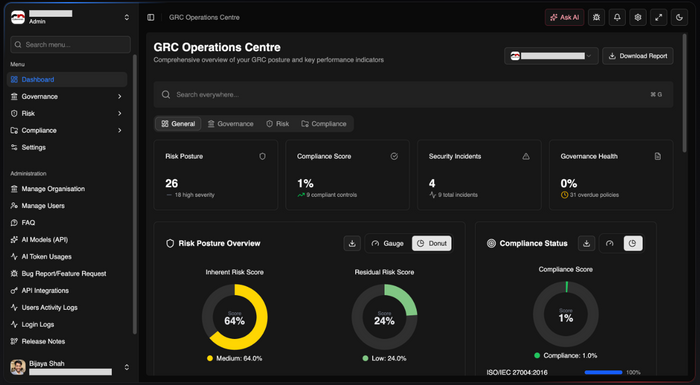Open the settings gear icon in header
700x385 pixels.
pyautogui.click(x=638, y=17)
